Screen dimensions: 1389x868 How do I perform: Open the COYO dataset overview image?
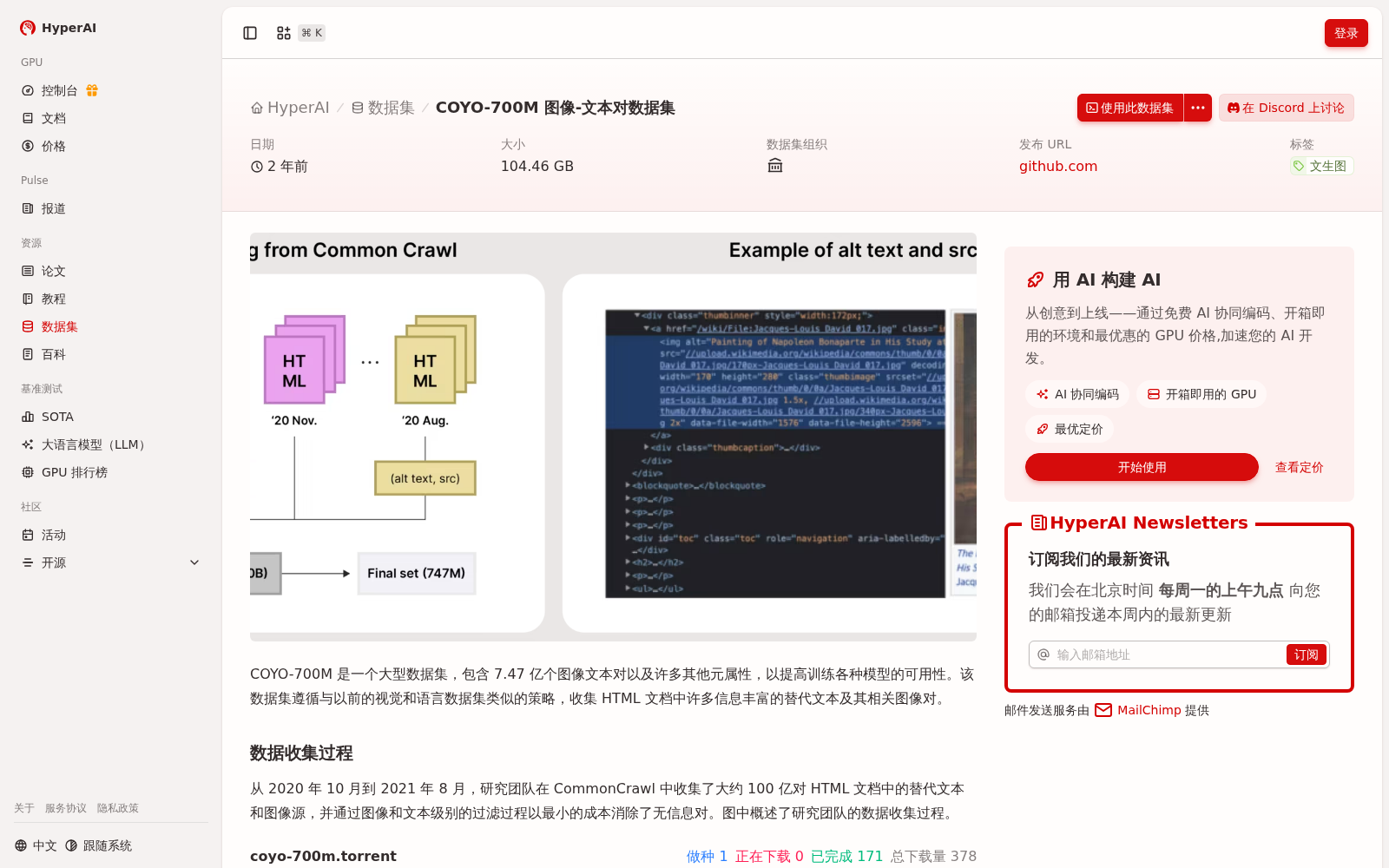point(613,437)
